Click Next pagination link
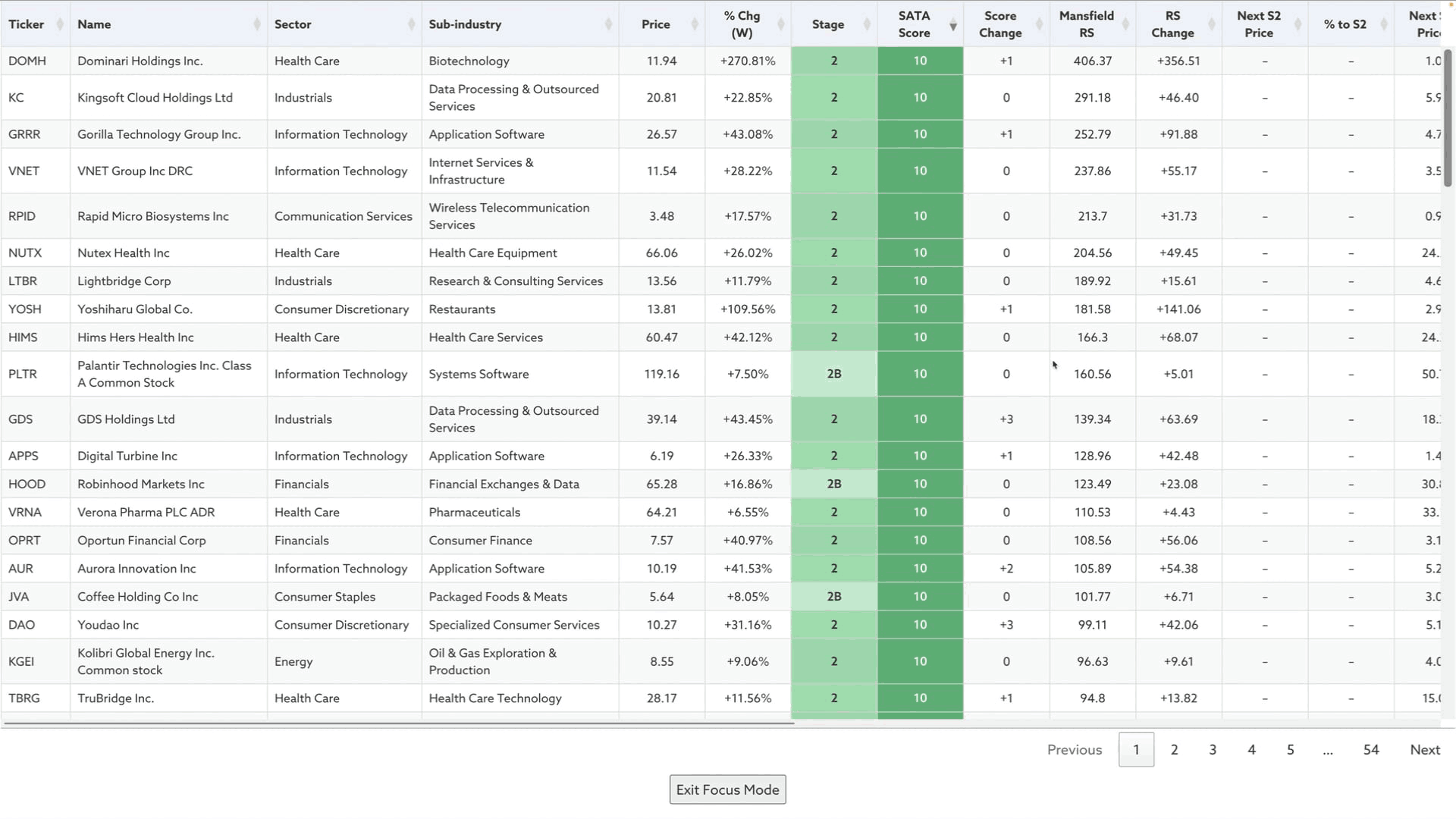Viewport: 1456px width, 819px height. pos(1424,749)
